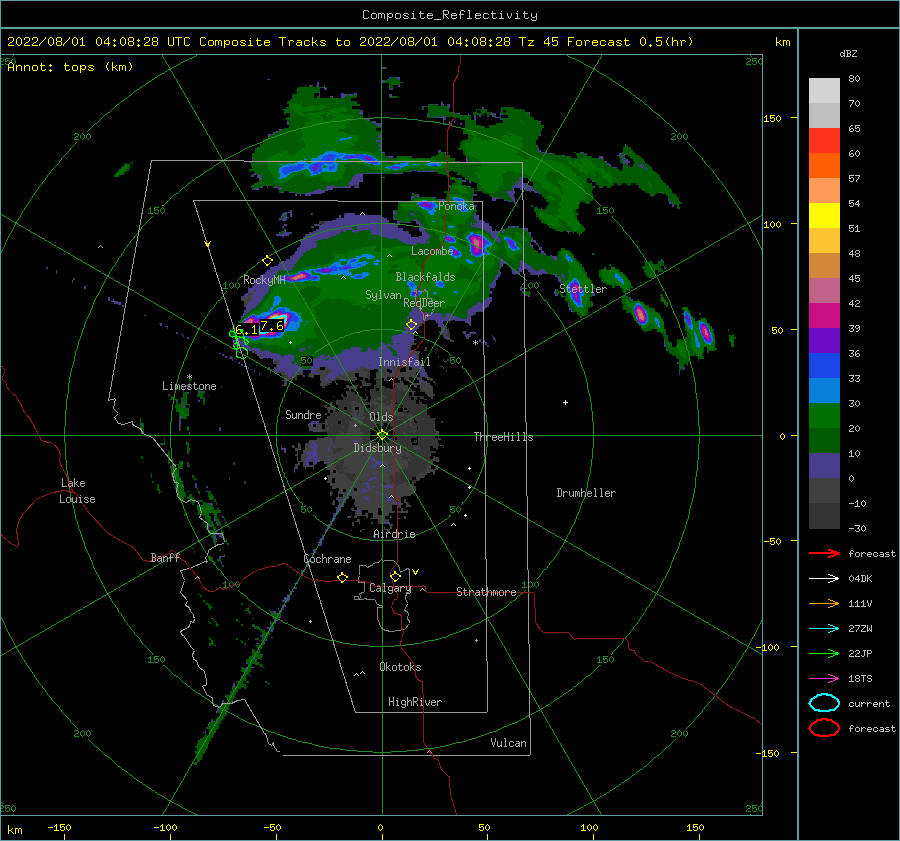Click the -30 dBZ legend value

858,528
